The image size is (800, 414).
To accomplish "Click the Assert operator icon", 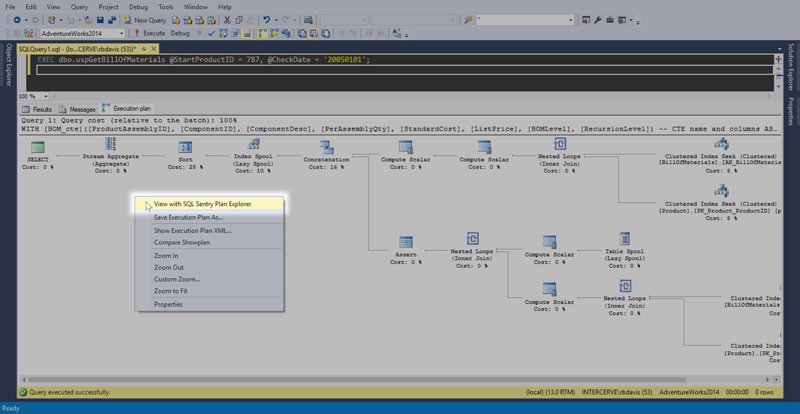I will pyautogui.click(x=405, y=242).
